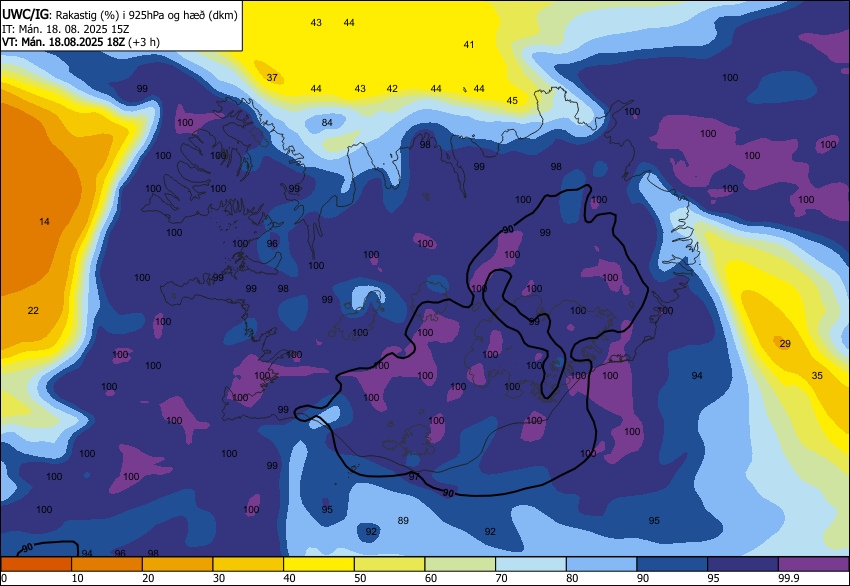Click the '41' value in the yellow region
Image resolution: width=850 pixels, height=586 pixels.
point(469,44)
